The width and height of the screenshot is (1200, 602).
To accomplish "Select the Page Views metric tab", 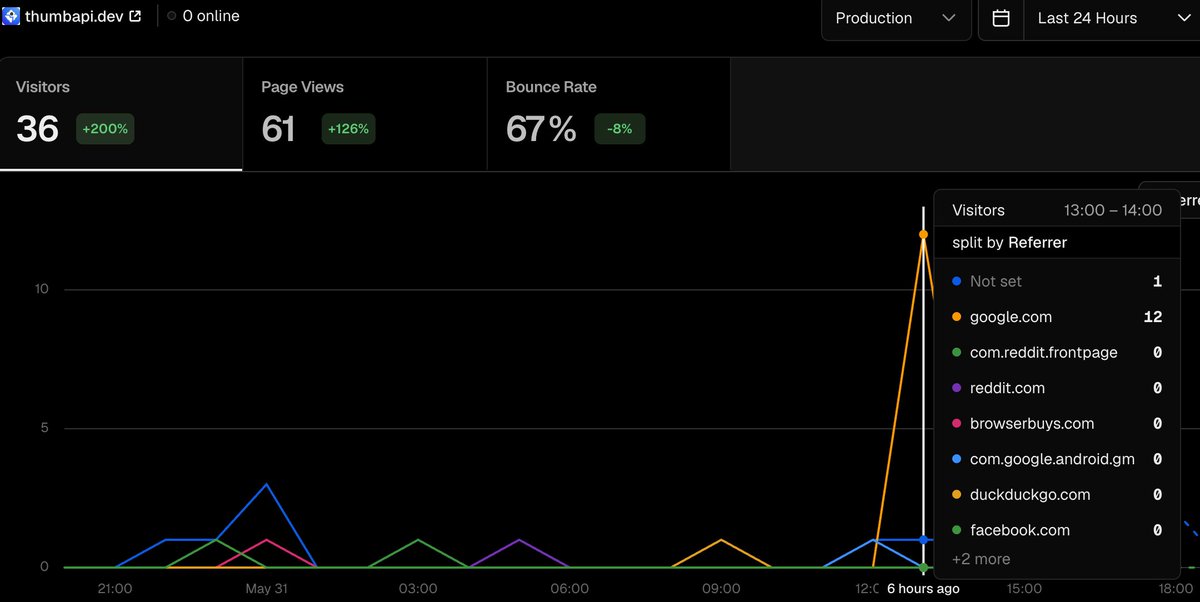I will click(365, 114).
